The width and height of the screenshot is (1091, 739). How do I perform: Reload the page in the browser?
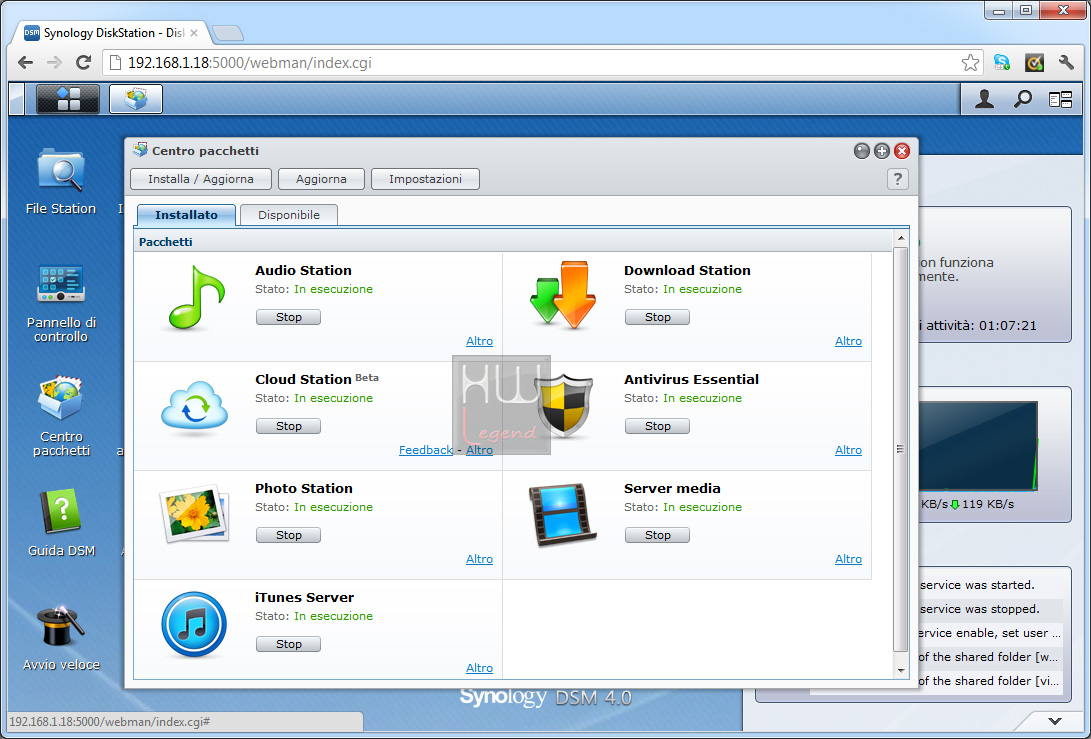tap(83, 63)
